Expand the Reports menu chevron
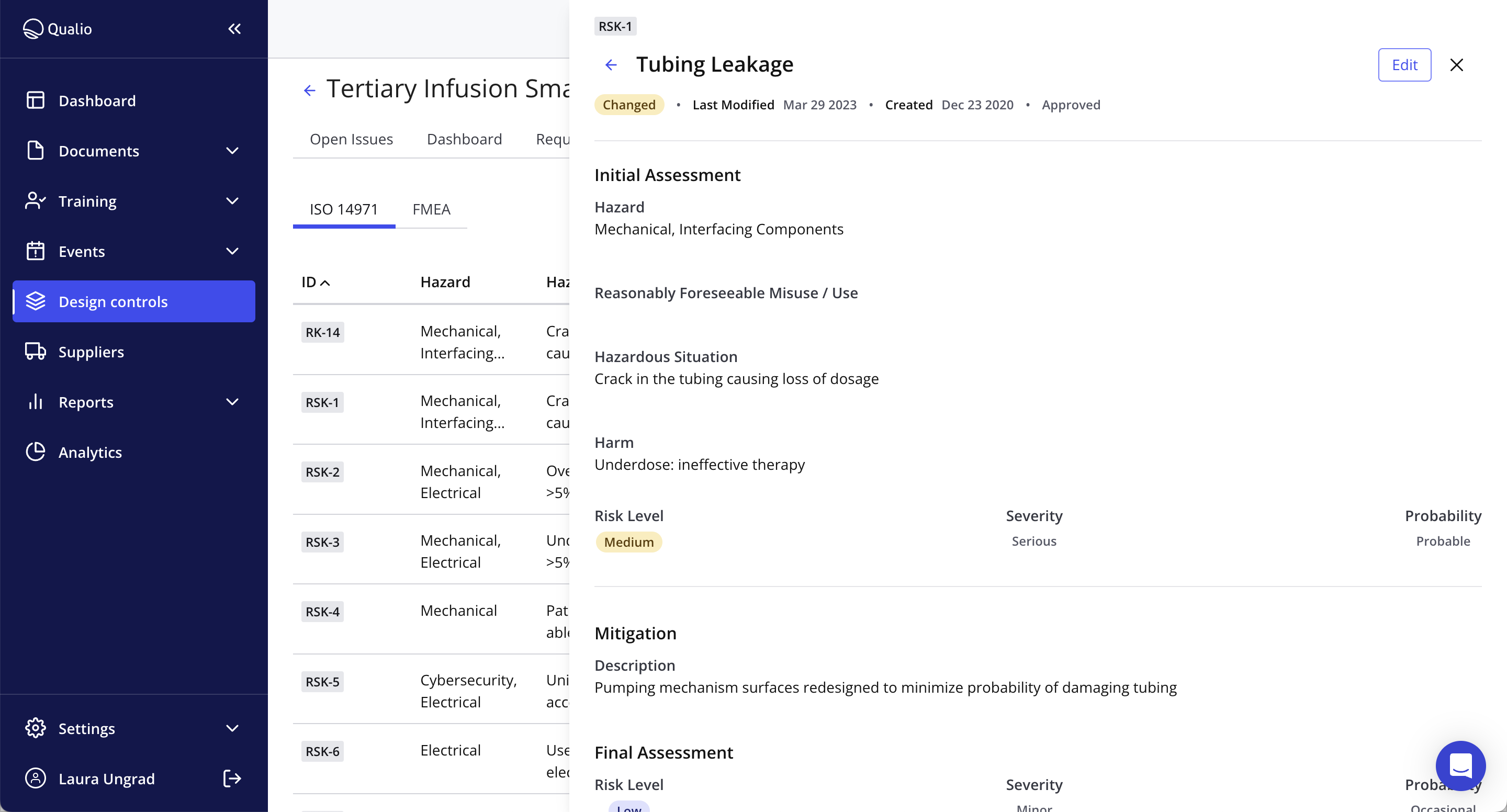Screen dimensions: 1507x812 (x=232, y=402)
